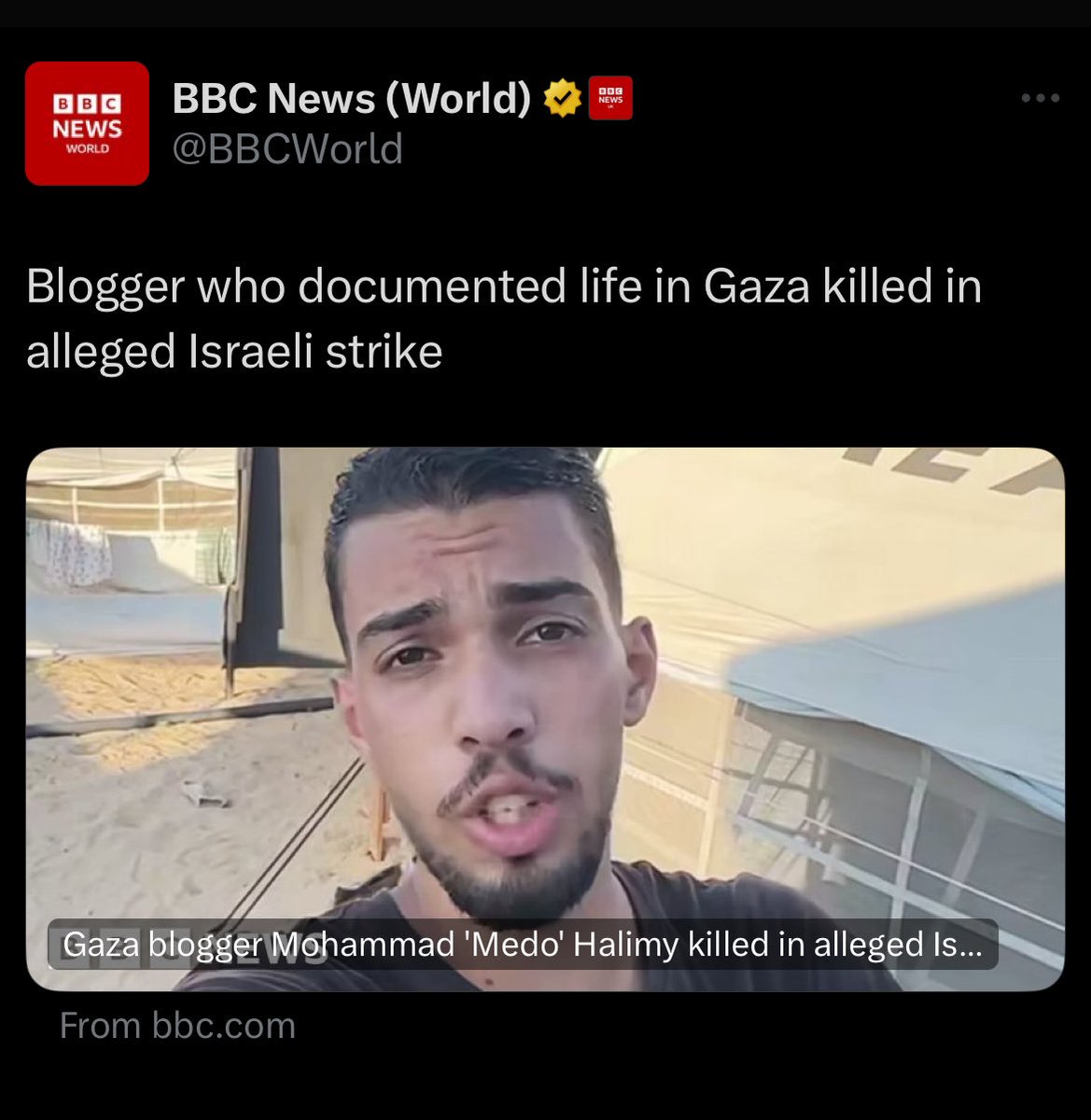The height and width of the screenshot is (1120, 1091).
Task: Open the three-dot more options menu
Action: (1041, 98)
